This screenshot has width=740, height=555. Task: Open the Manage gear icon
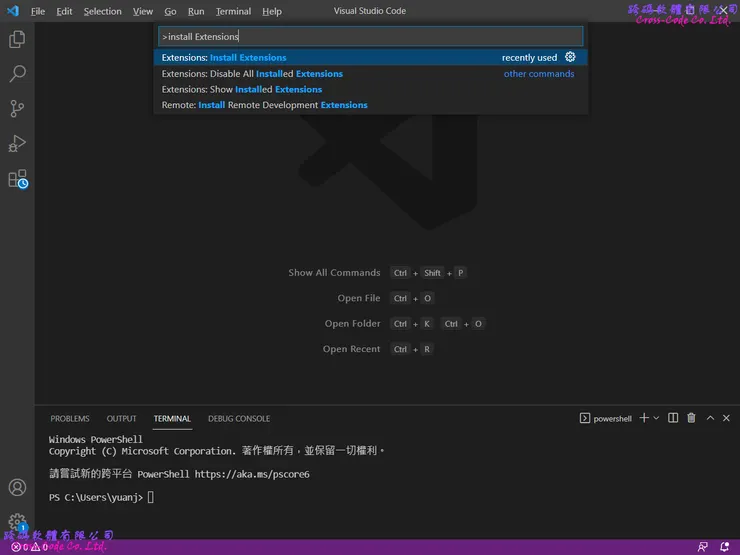coord(17,522)
